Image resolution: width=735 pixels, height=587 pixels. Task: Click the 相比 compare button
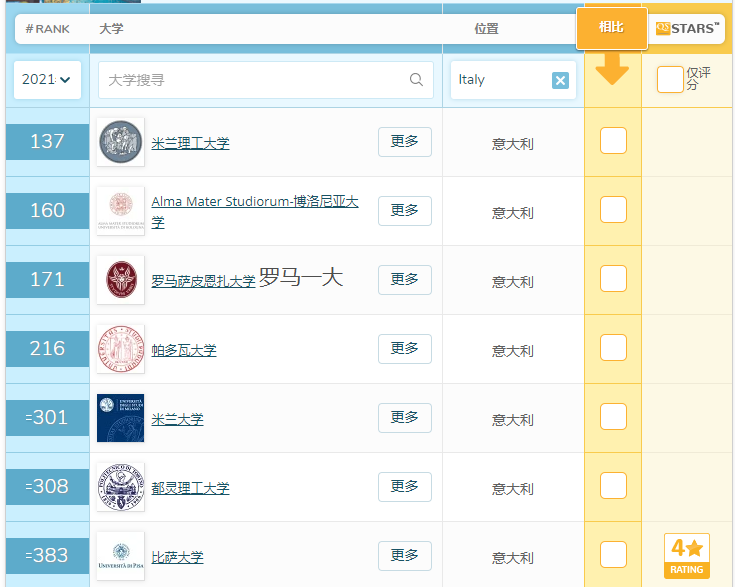click(612, 28)
